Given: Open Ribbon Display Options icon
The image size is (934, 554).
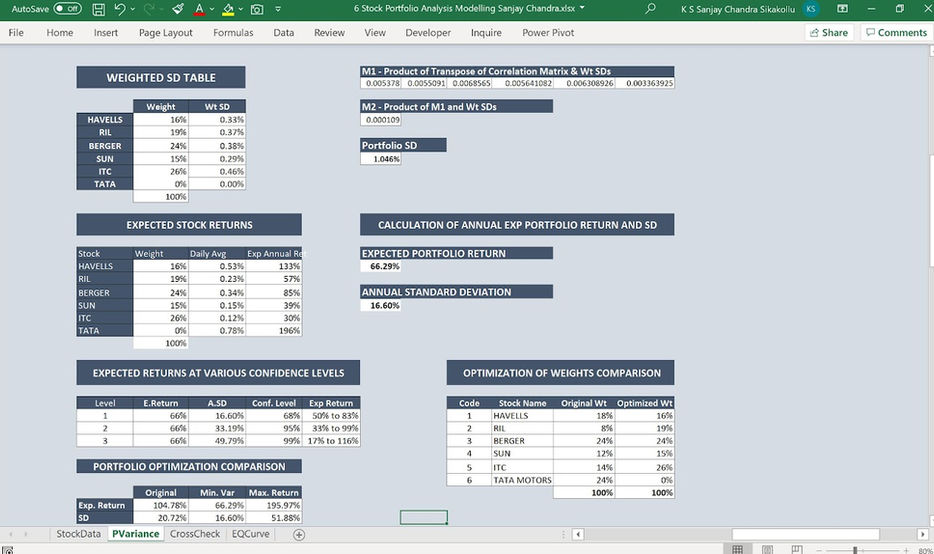Looking at the screenshot, I should tap(842, 9).
